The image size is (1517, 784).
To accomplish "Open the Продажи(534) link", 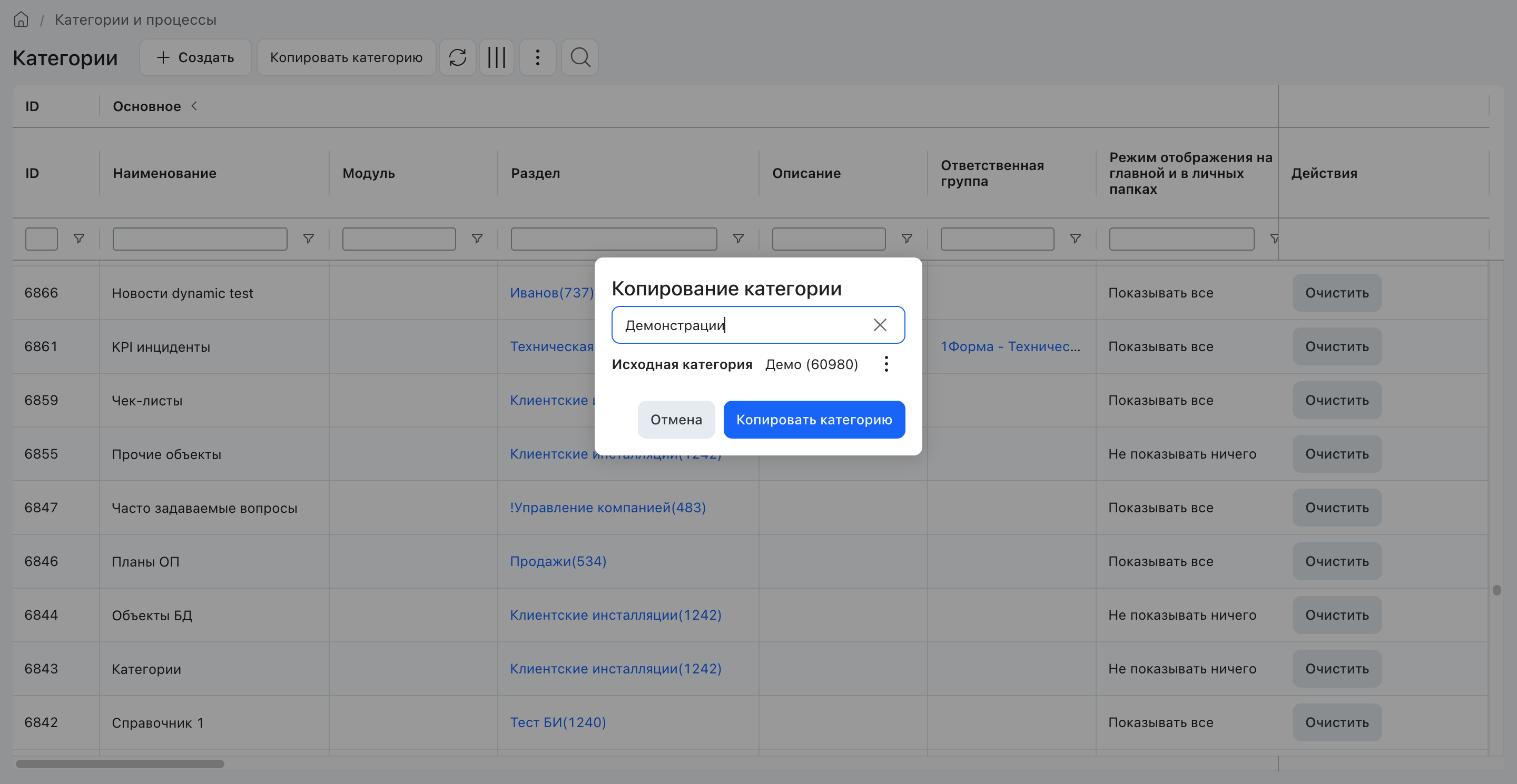I will coord(558,561).
